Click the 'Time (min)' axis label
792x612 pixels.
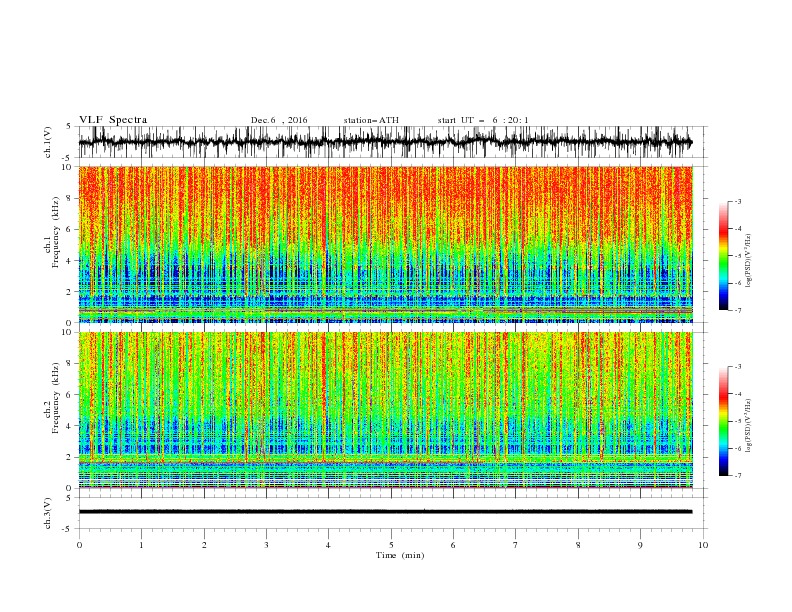coord(400,555)
